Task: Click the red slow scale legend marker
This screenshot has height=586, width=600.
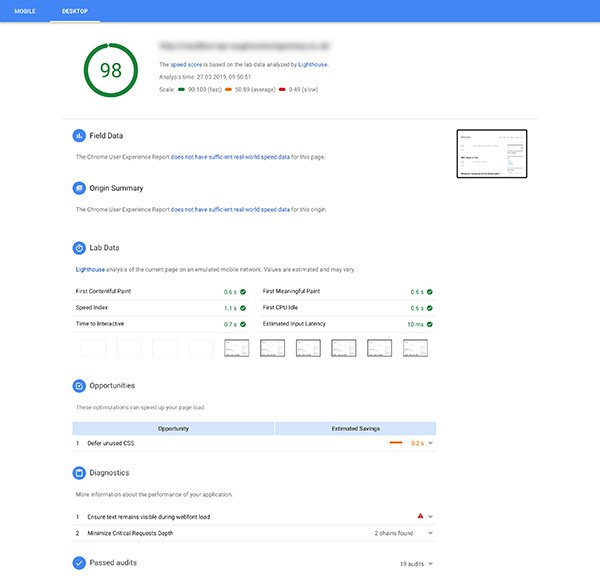Action: pyautogui.click(x=282, y=90)
